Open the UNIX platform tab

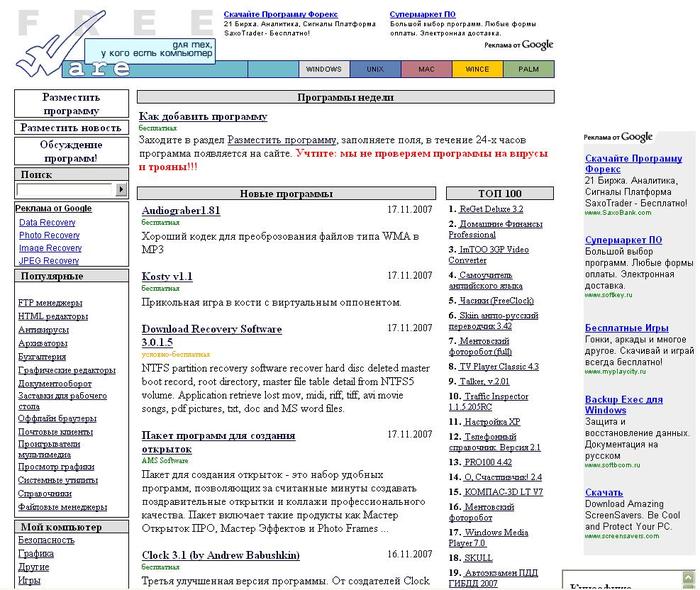[375, 69]
